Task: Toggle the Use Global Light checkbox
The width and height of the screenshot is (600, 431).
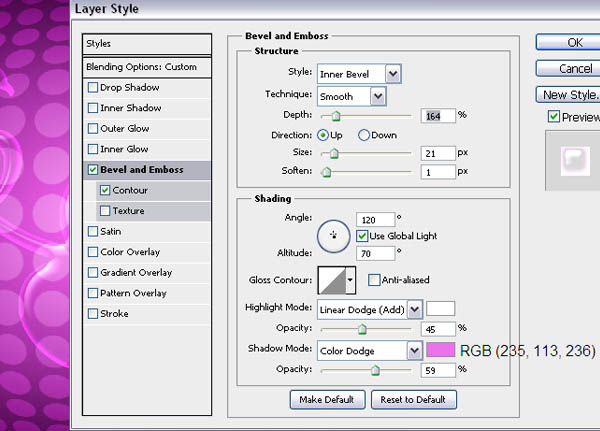Action: click(x=363, y=235)
